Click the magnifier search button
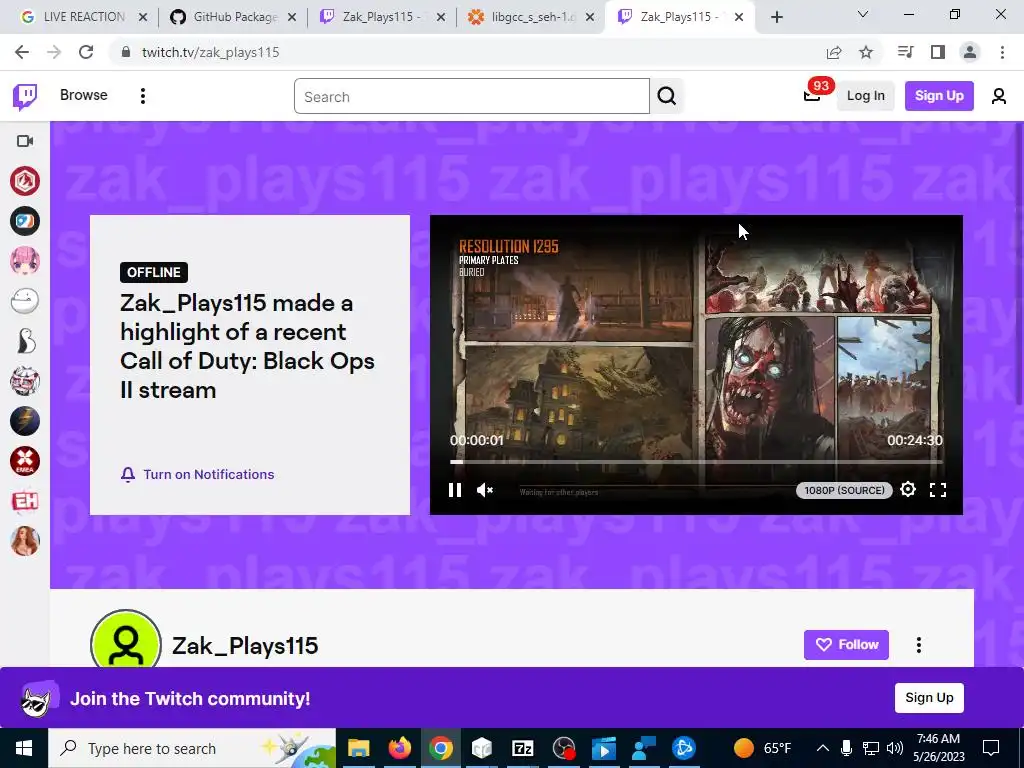The width and height of the screenshot is (1024, 768). (x=666, y=97)
